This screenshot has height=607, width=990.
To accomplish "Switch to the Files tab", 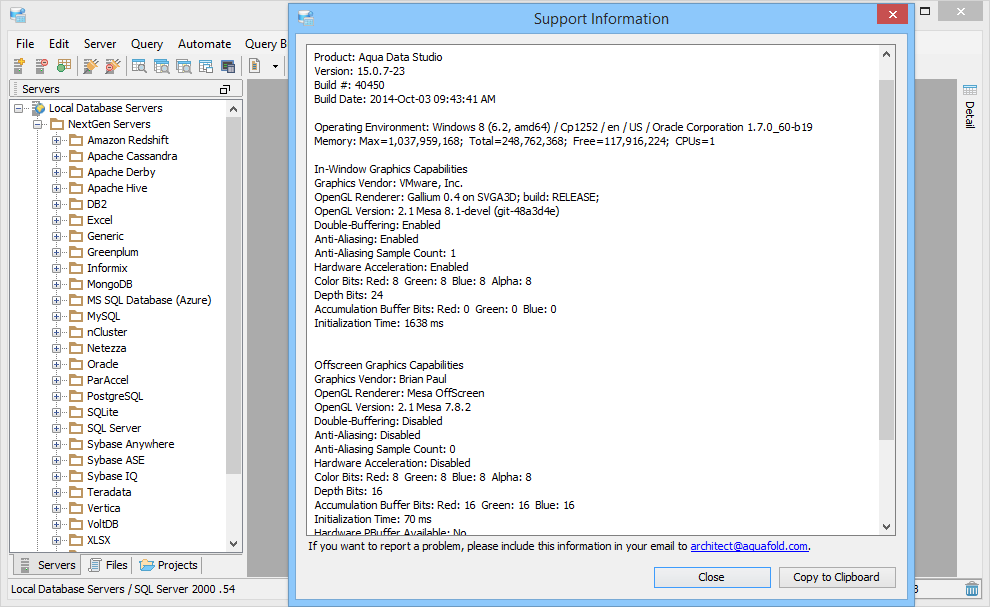I will (x=108, y=565).
